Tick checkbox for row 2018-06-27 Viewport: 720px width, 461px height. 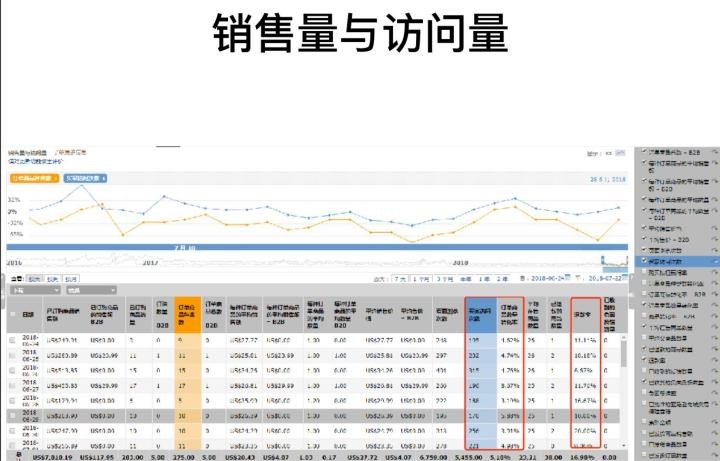click(12, 386)
